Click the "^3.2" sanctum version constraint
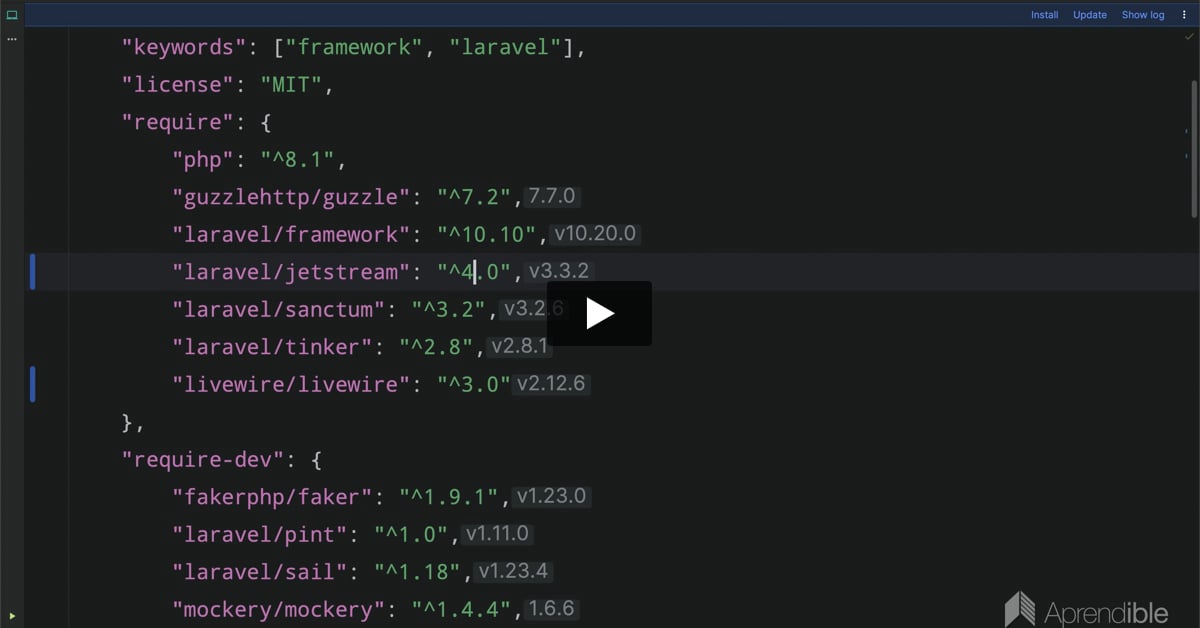This screenshot has width=1200, height=628. point(449,309)
